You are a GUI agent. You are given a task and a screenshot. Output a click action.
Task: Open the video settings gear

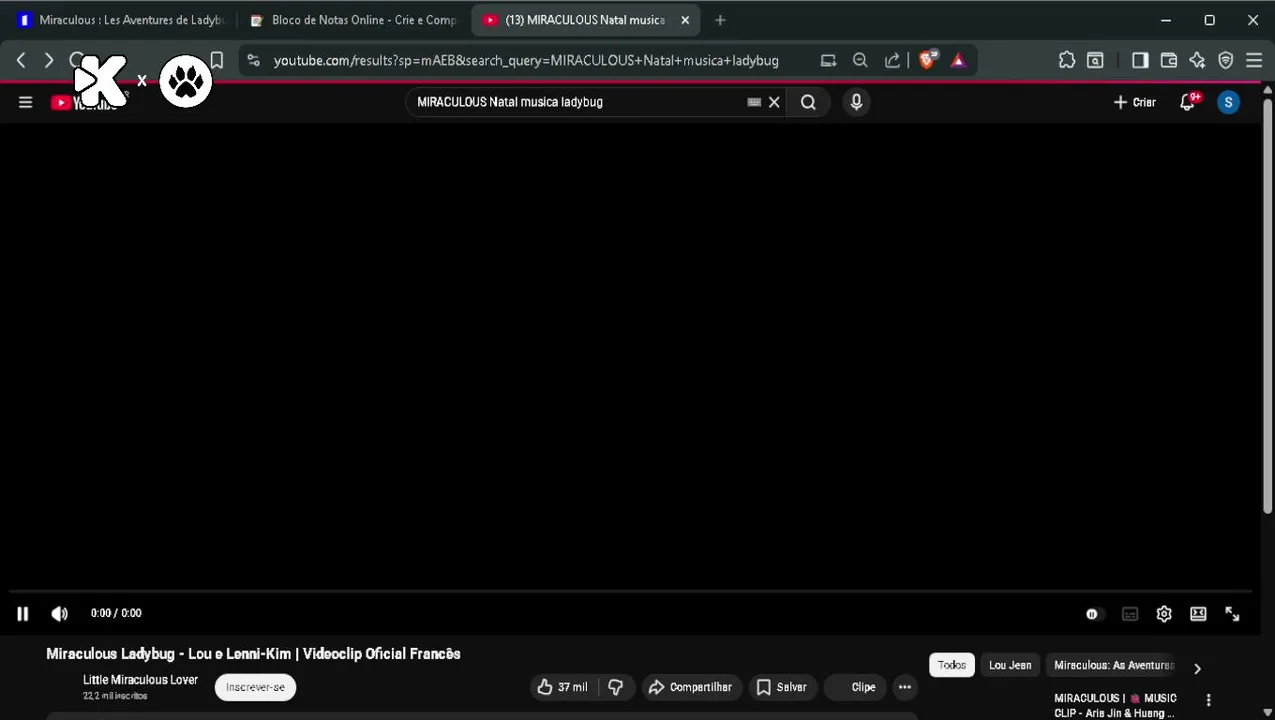pyautogui.click(x=1164, y=614)
